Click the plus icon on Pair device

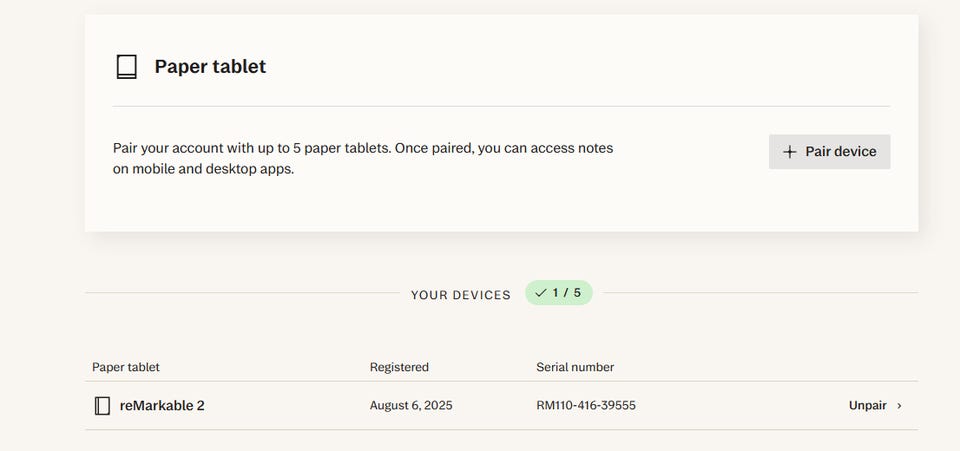(x=790, y=152)
